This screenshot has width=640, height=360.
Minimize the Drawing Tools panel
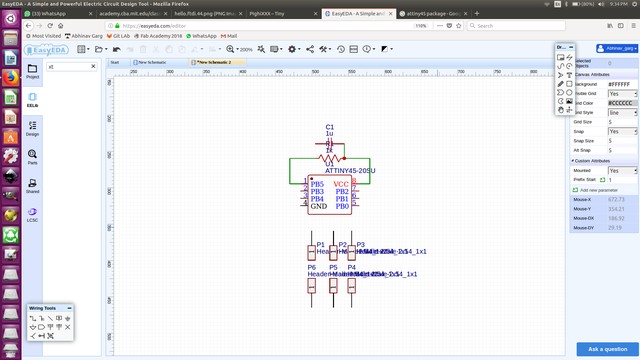point(571,47)
